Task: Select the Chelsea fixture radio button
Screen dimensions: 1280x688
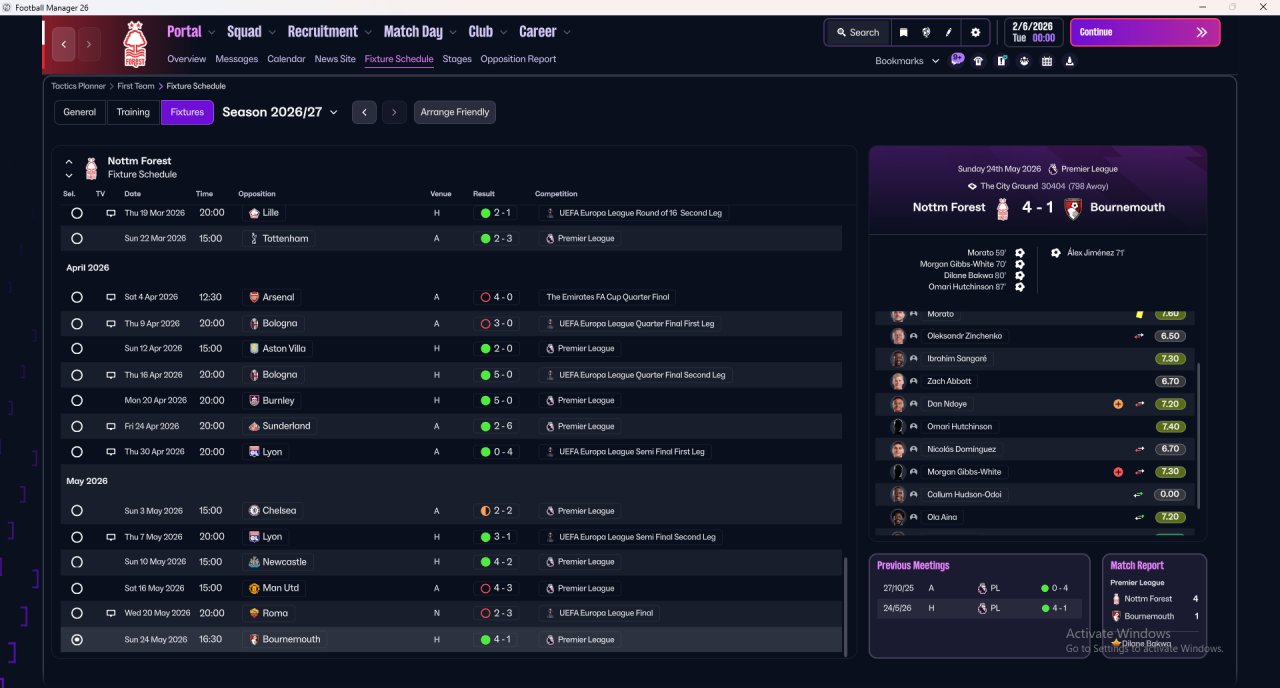Action: point(77,511)
